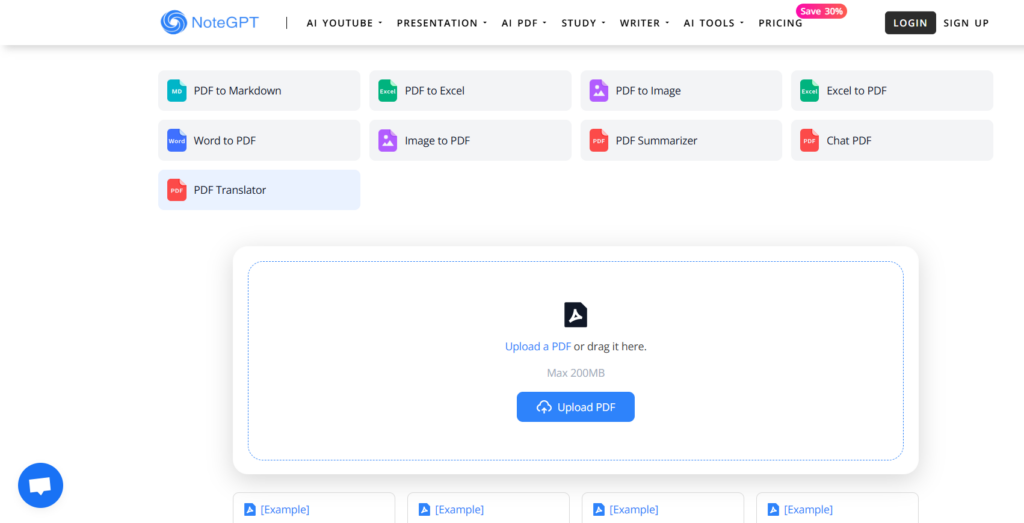Click the PDF Translator red icon

pos(176,190)
